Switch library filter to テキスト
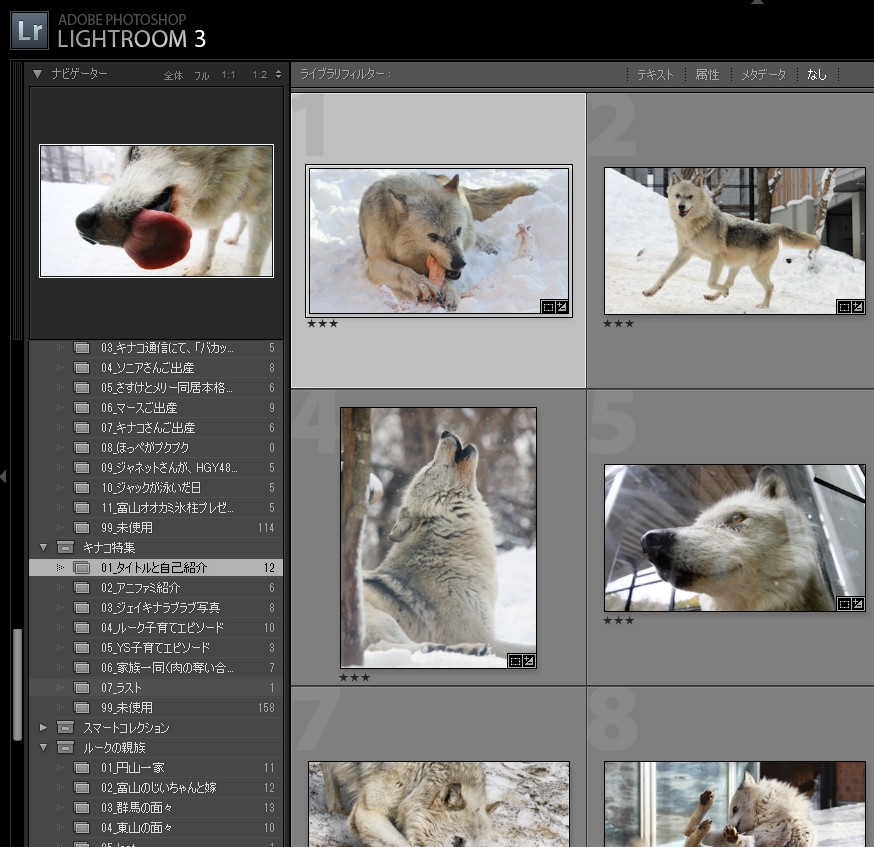 point(655,75)
